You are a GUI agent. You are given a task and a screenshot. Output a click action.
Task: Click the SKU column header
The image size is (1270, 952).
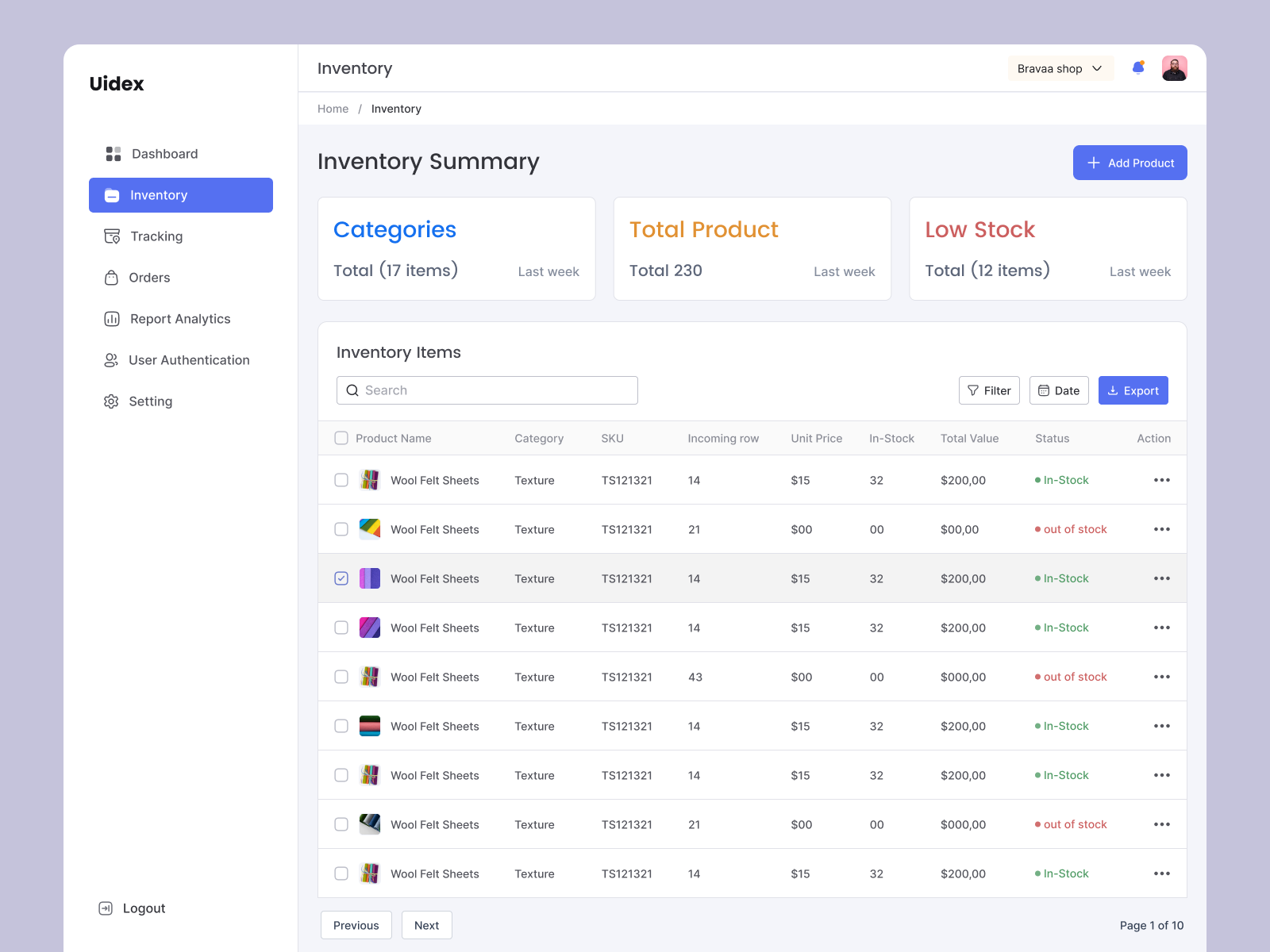tap(613, 438)
